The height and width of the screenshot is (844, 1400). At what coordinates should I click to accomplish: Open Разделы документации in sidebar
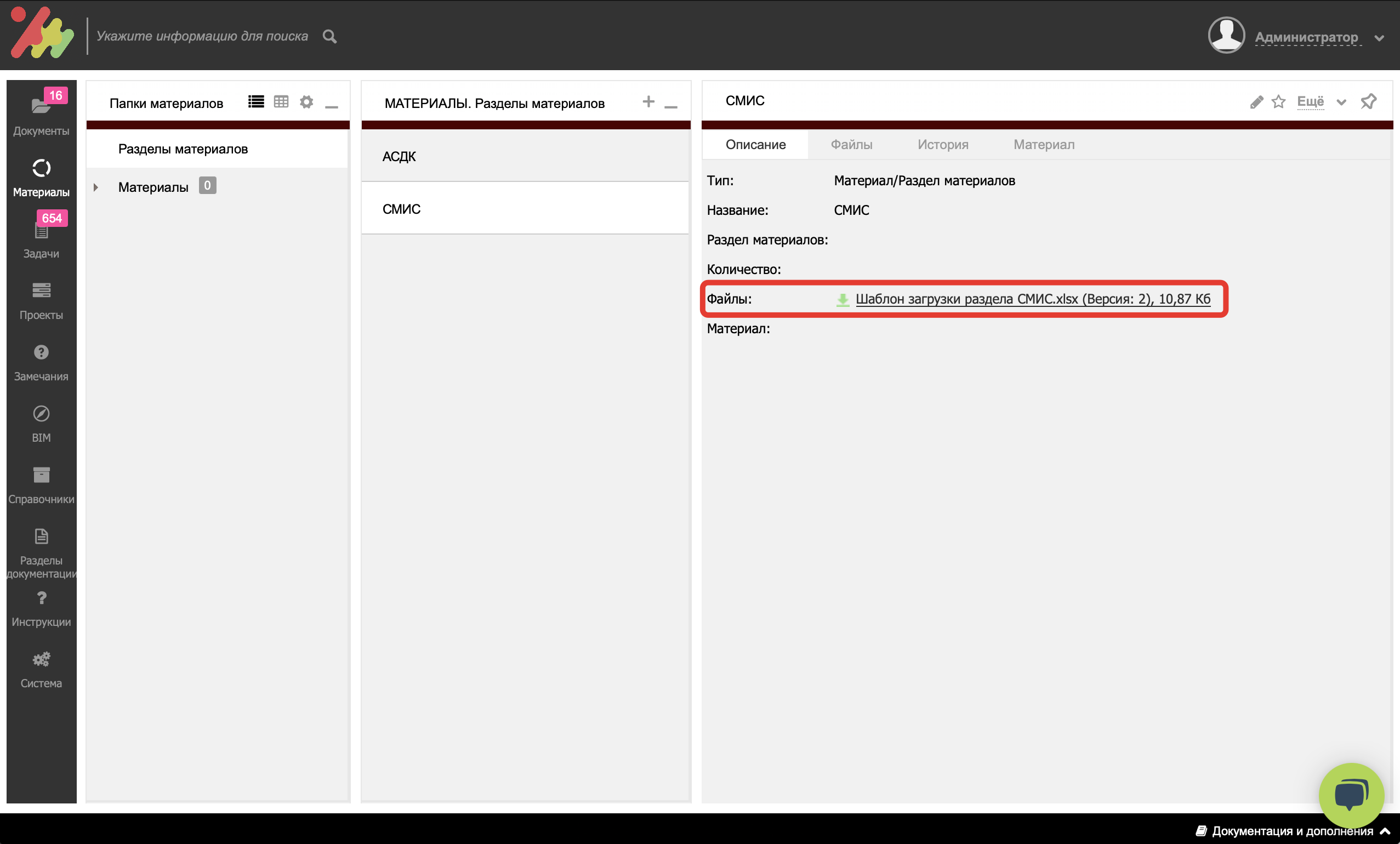[41, 553]
